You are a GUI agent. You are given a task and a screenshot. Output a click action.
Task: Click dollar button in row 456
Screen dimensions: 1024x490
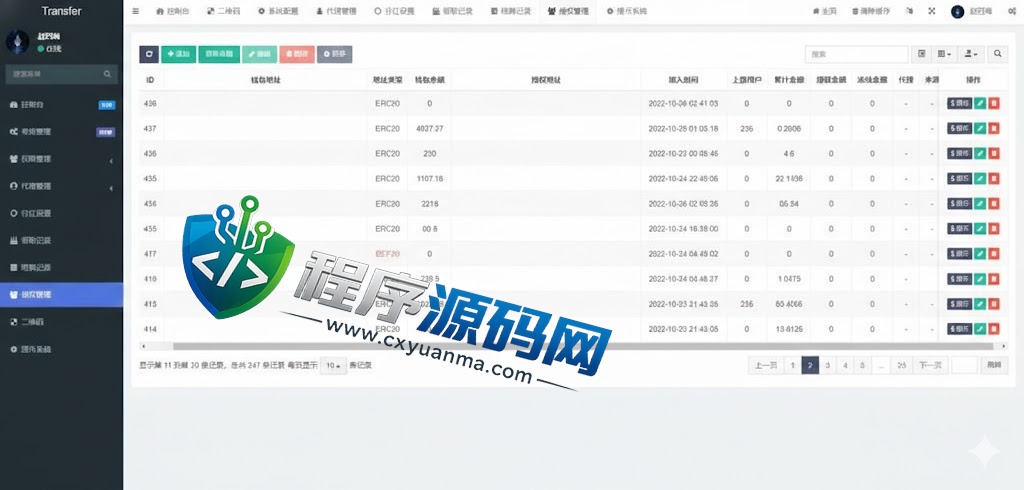click(x=959, y=204)
